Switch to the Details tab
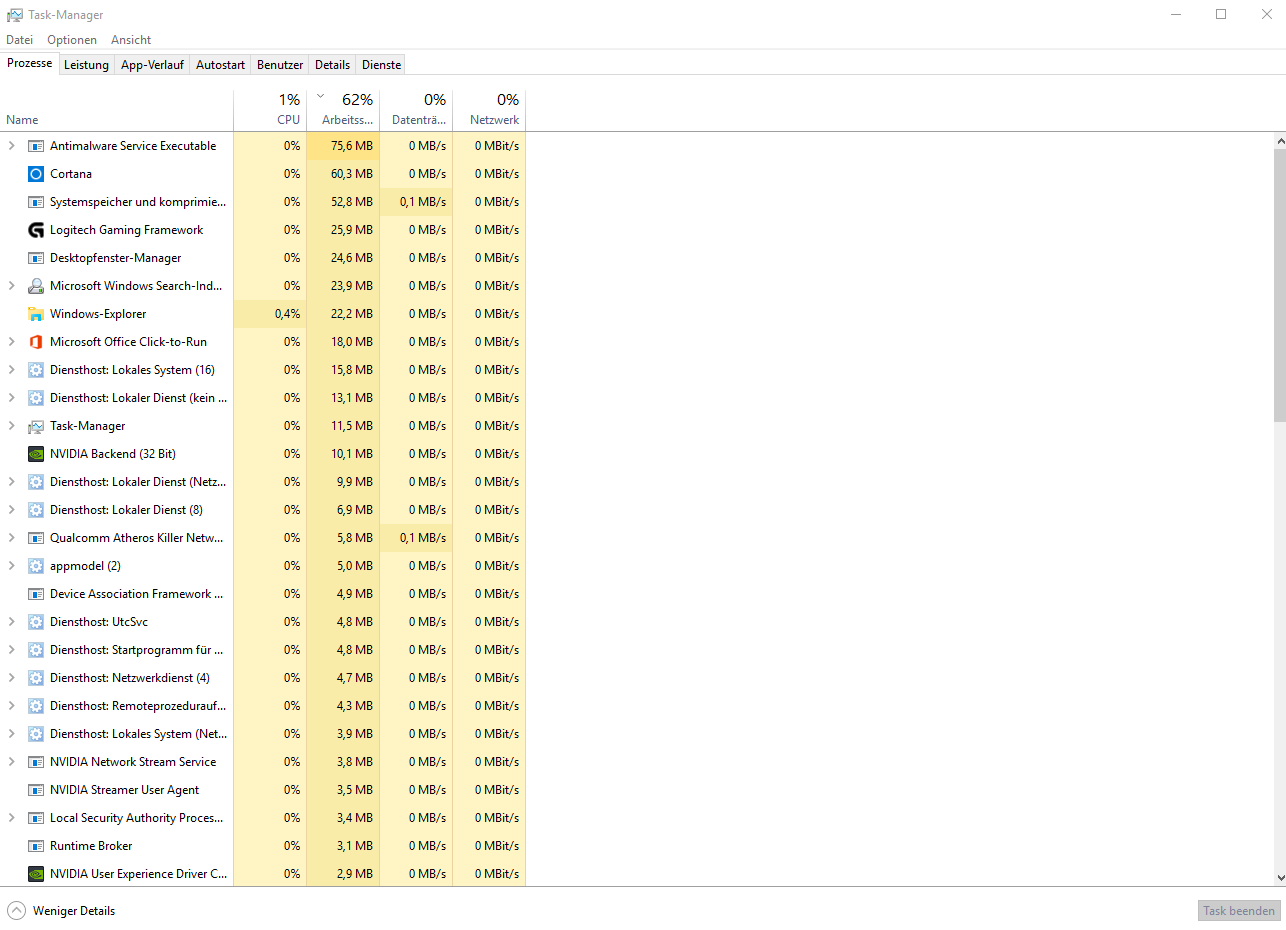 pyautogui.click(x=332, y=65)
